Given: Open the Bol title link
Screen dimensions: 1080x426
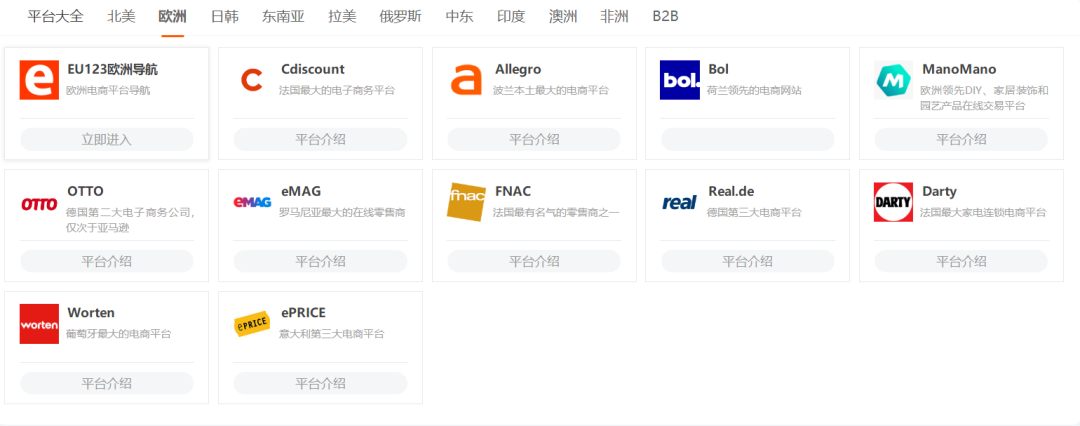Looking at the screenshot, I should coord(718,70).
